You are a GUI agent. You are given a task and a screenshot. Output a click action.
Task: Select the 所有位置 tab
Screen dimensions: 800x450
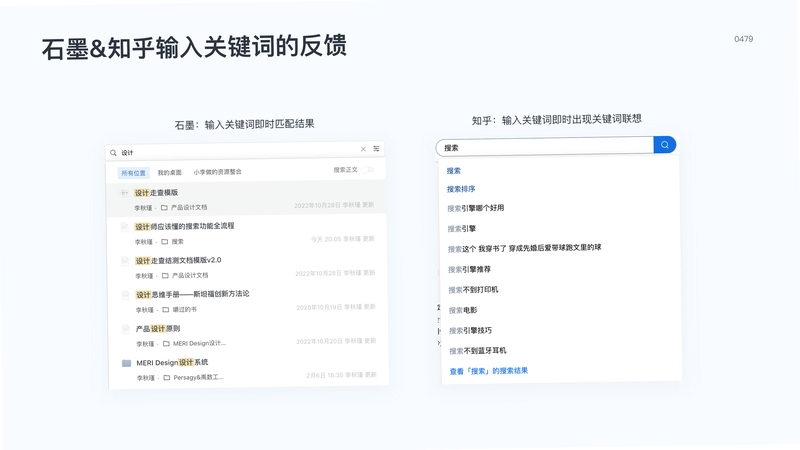pyautogui.click(x=133, y=173)
